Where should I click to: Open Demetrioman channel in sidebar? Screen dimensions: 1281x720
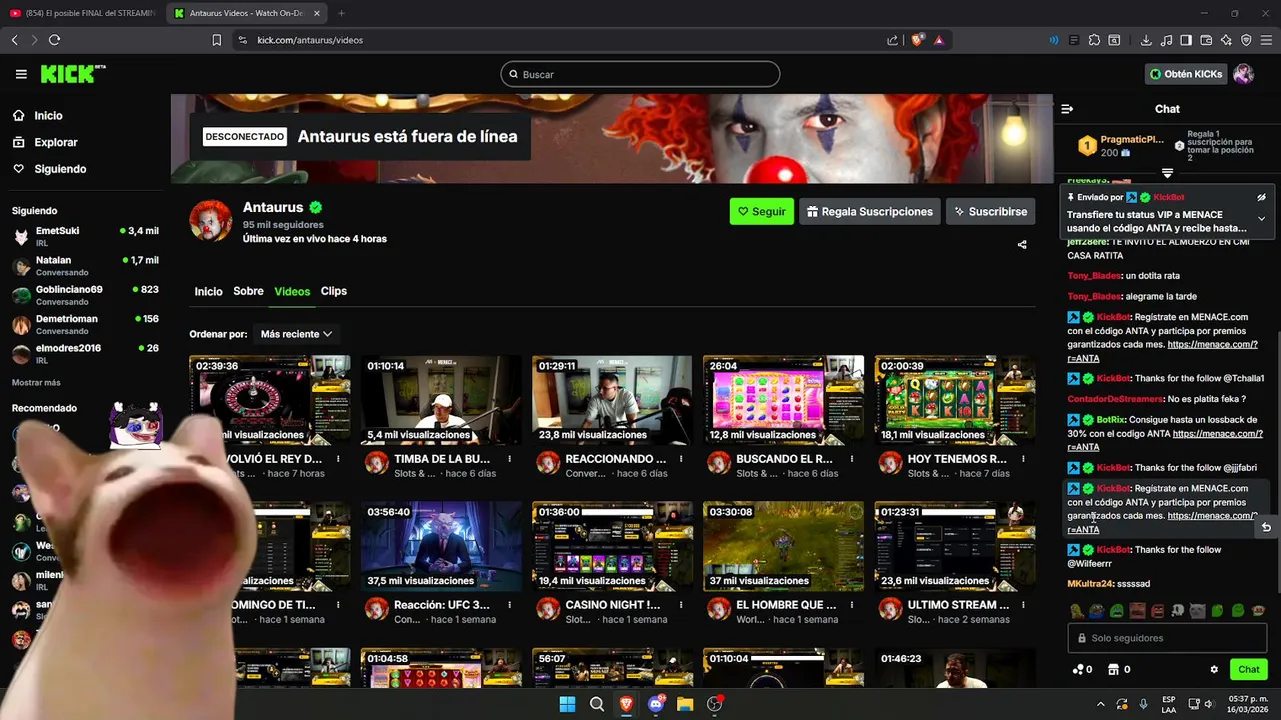click(x=85, y=324)
